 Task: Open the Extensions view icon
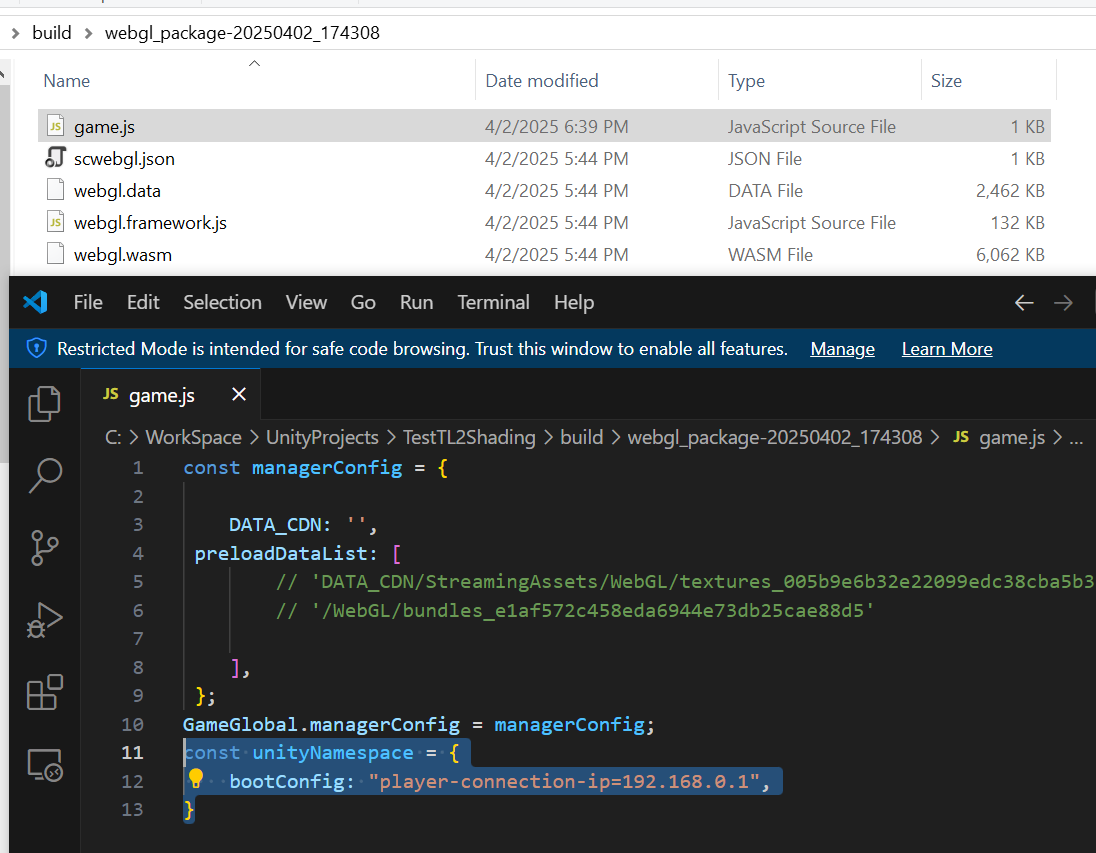click(x=44, y=693)
